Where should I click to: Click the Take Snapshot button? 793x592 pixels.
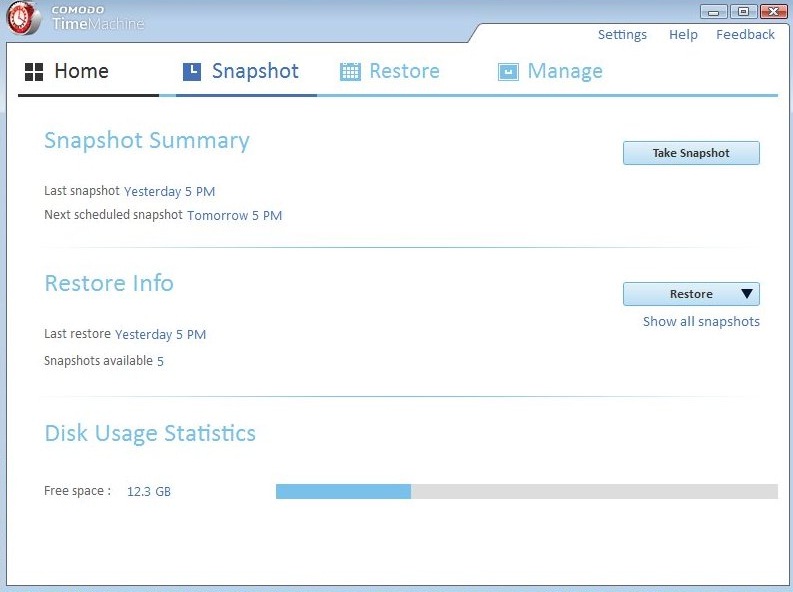pos(691,153)
